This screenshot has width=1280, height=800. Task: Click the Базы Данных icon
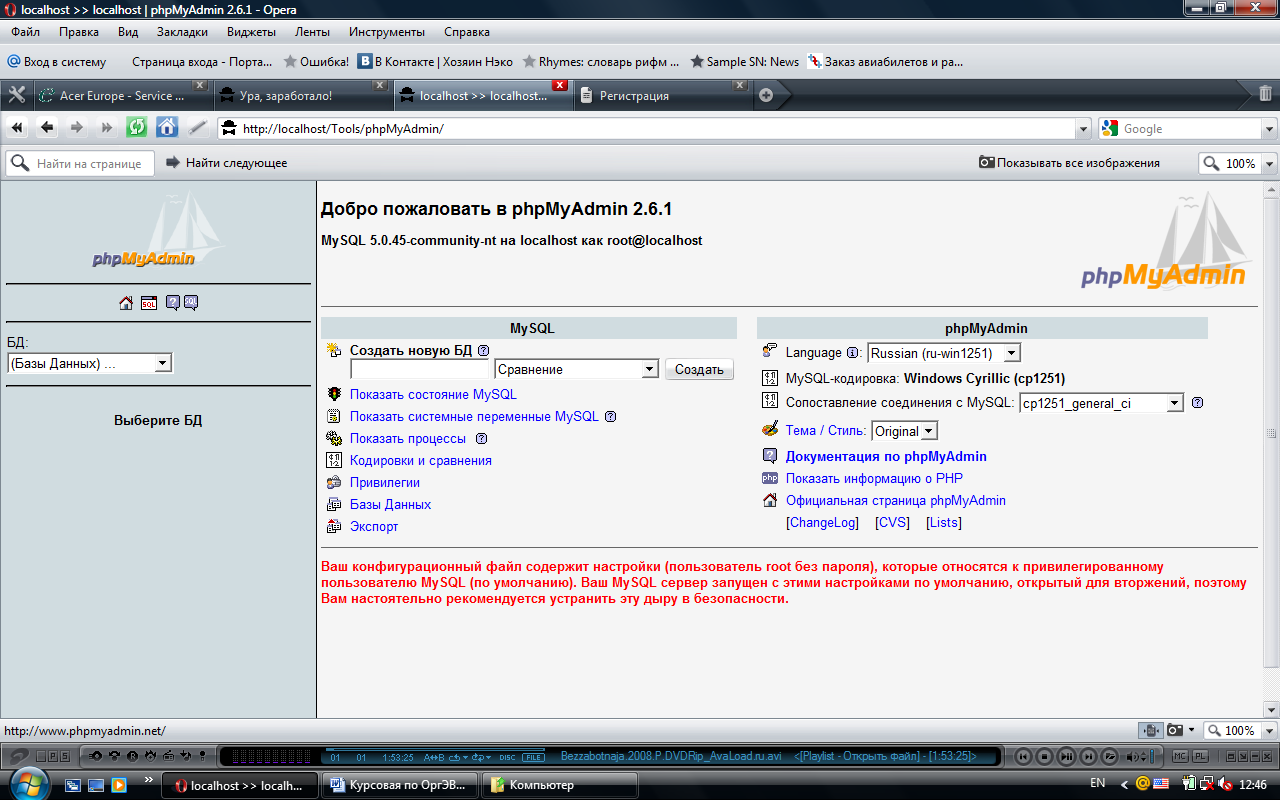click(334, 505)
